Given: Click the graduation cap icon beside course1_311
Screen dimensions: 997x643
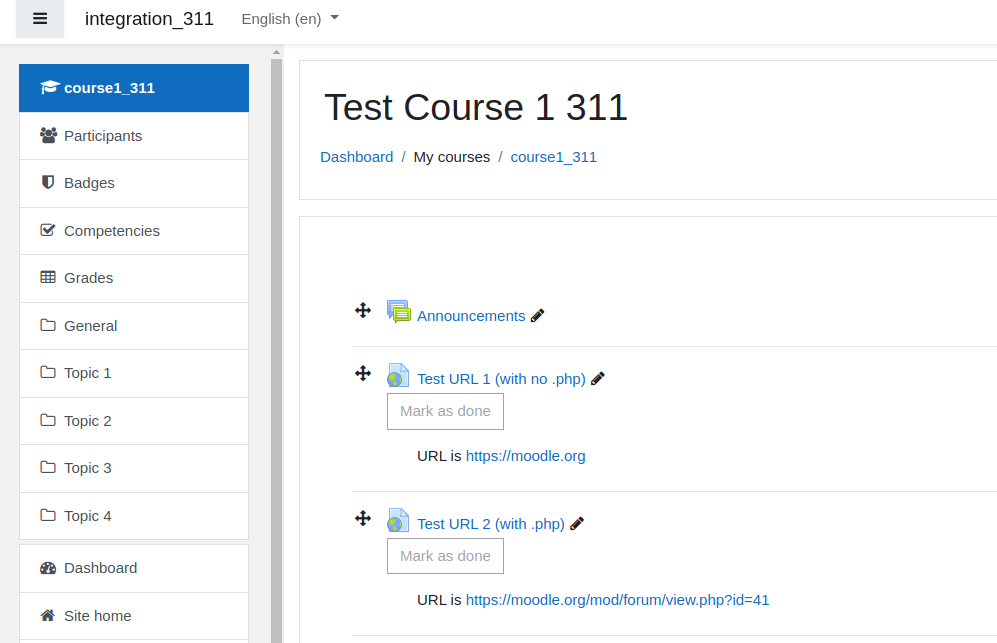Looking at the screenshot, I should [49, 87].
